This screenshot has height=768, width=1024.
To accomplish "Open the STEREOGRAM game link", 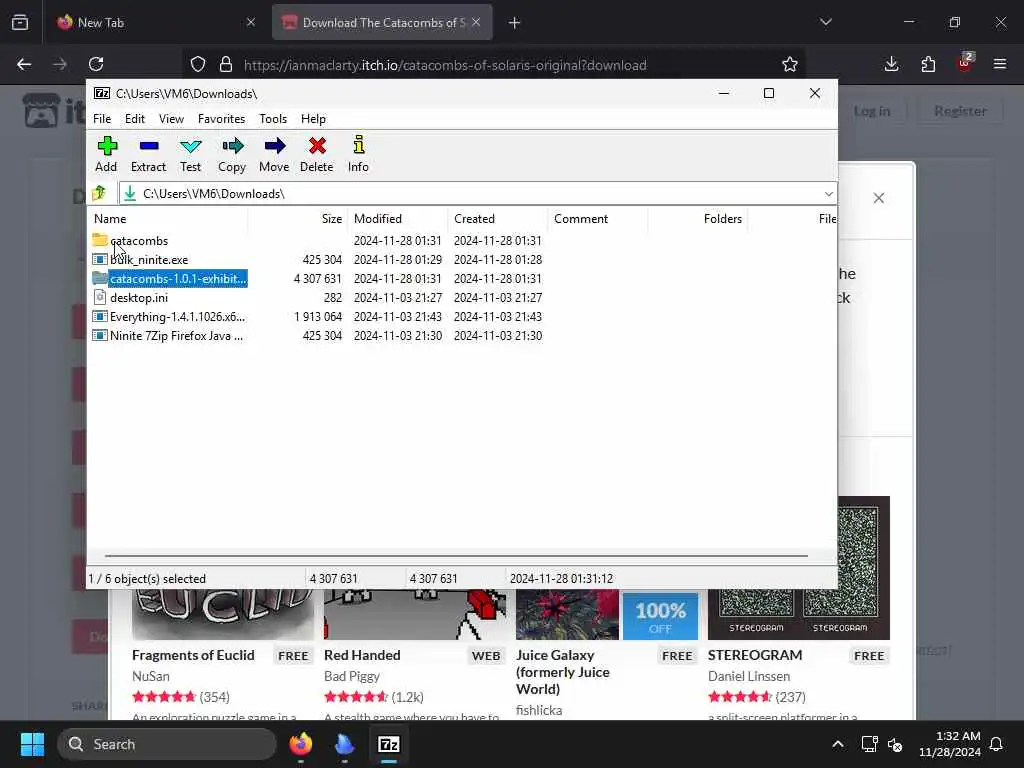I will [755, 655].
